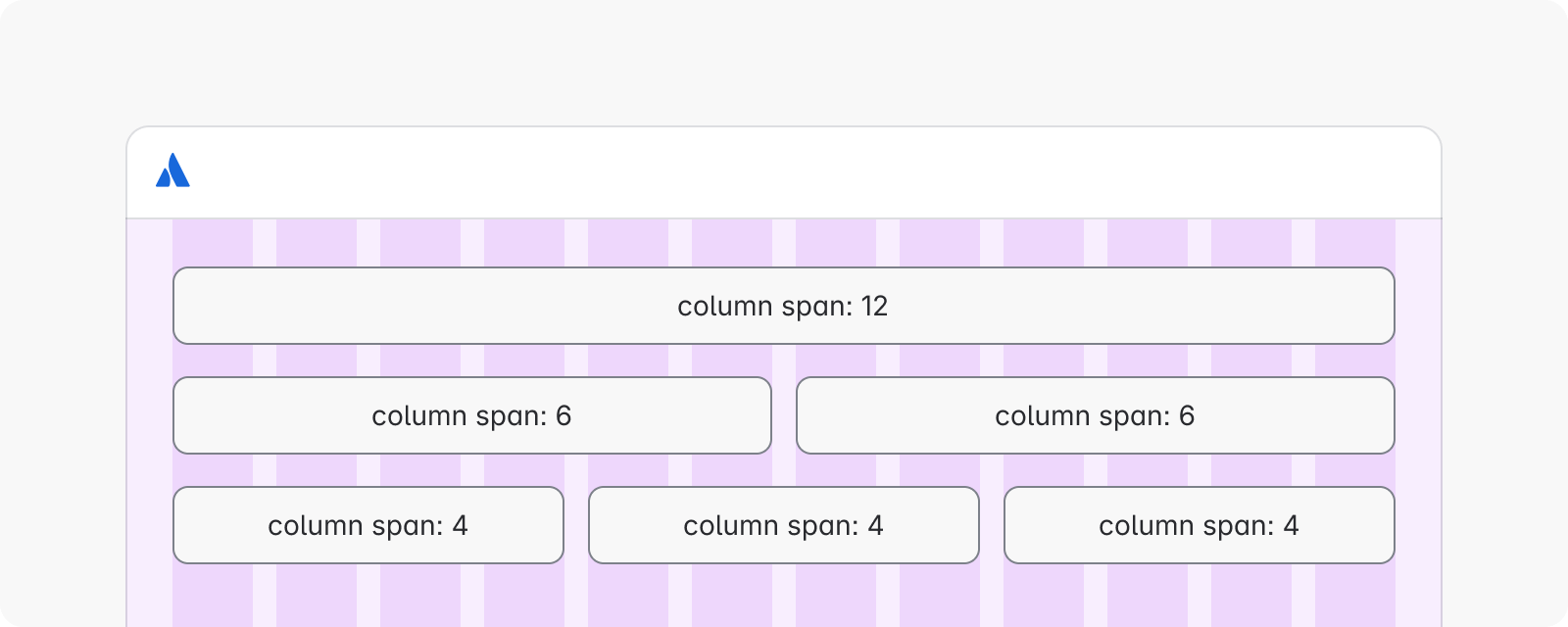Viewport: 1568px width, 627px height.
Task: Click the left "column span: 6" box
Action: tap(471, 415)
